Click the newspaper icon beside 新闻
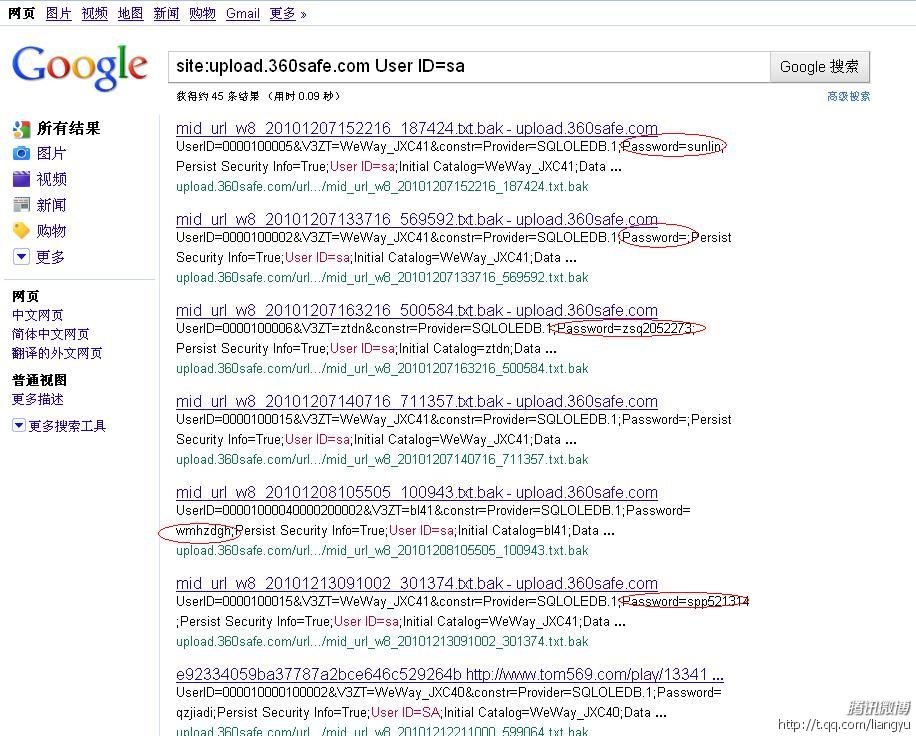The image size is (916, 736). [22, 204]
